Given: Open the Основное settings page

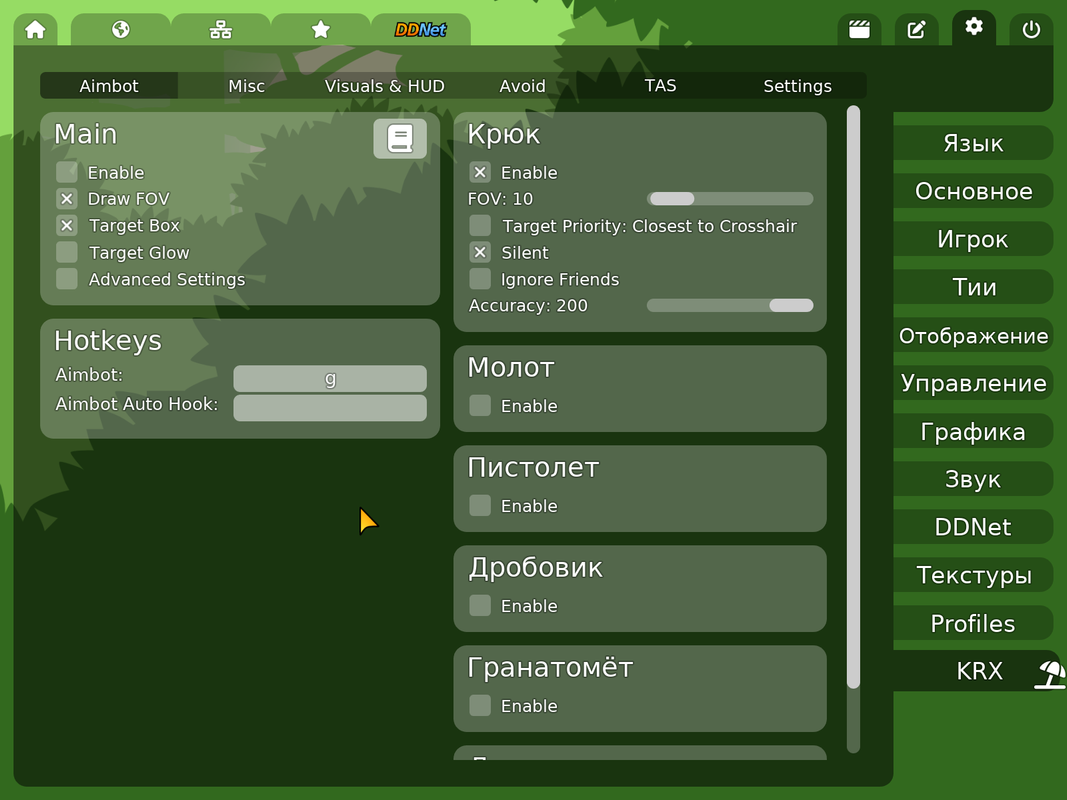Looking at the screenshot, I should click(x=973, y=191).
